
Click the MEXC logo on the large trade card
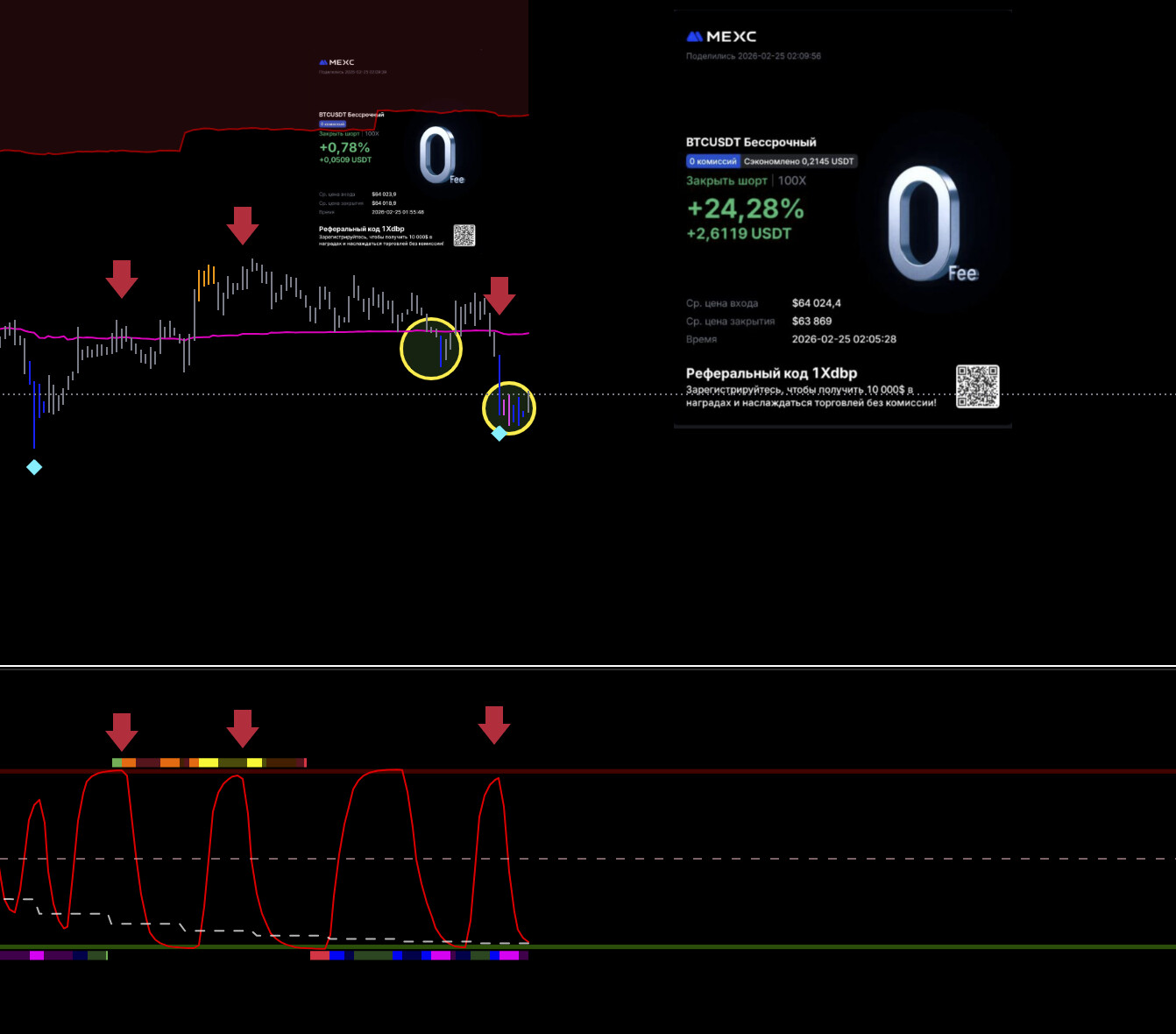coord(720,37)
